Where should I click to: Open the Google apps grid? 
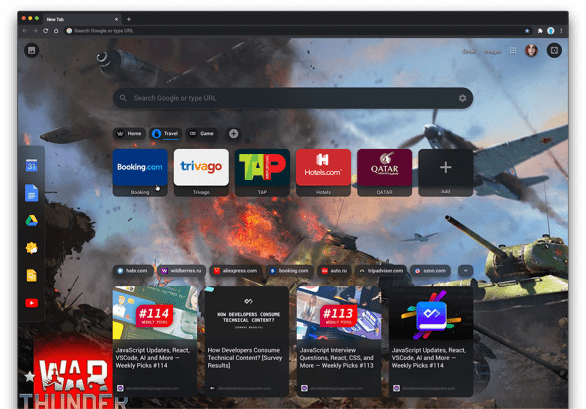(x=513, y=50)
